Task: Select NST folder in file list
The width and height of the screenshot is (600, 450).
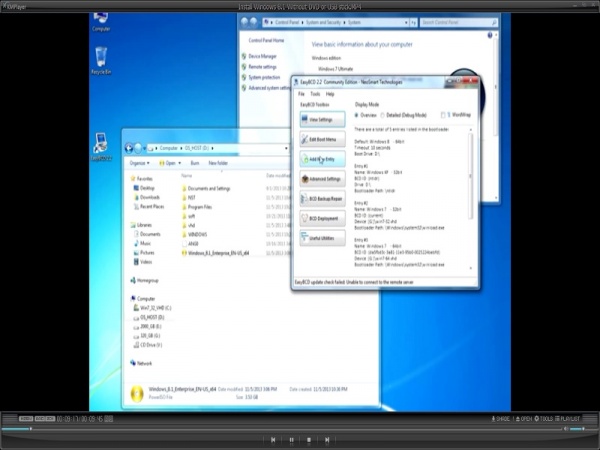Action: tap(189, 197)
